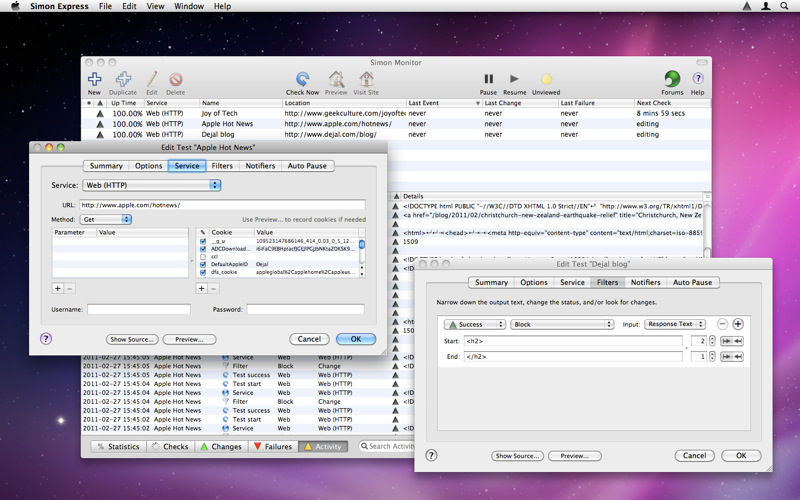This screenshot has width=800, height=500.
Task: Switch to Filters tab in Apple Hot News dialog
Action: (x=222, y=166)
